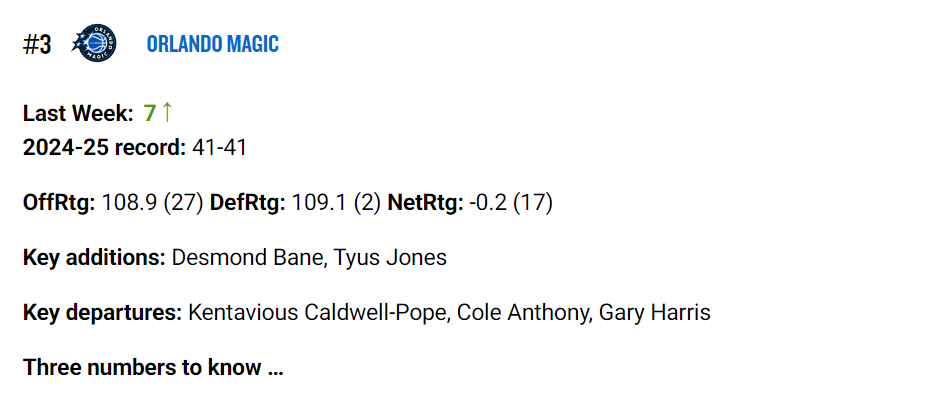Viewport: 927px width, 394px height.
Task: Click the OffRtg label
Action: [x=59, y=204]
